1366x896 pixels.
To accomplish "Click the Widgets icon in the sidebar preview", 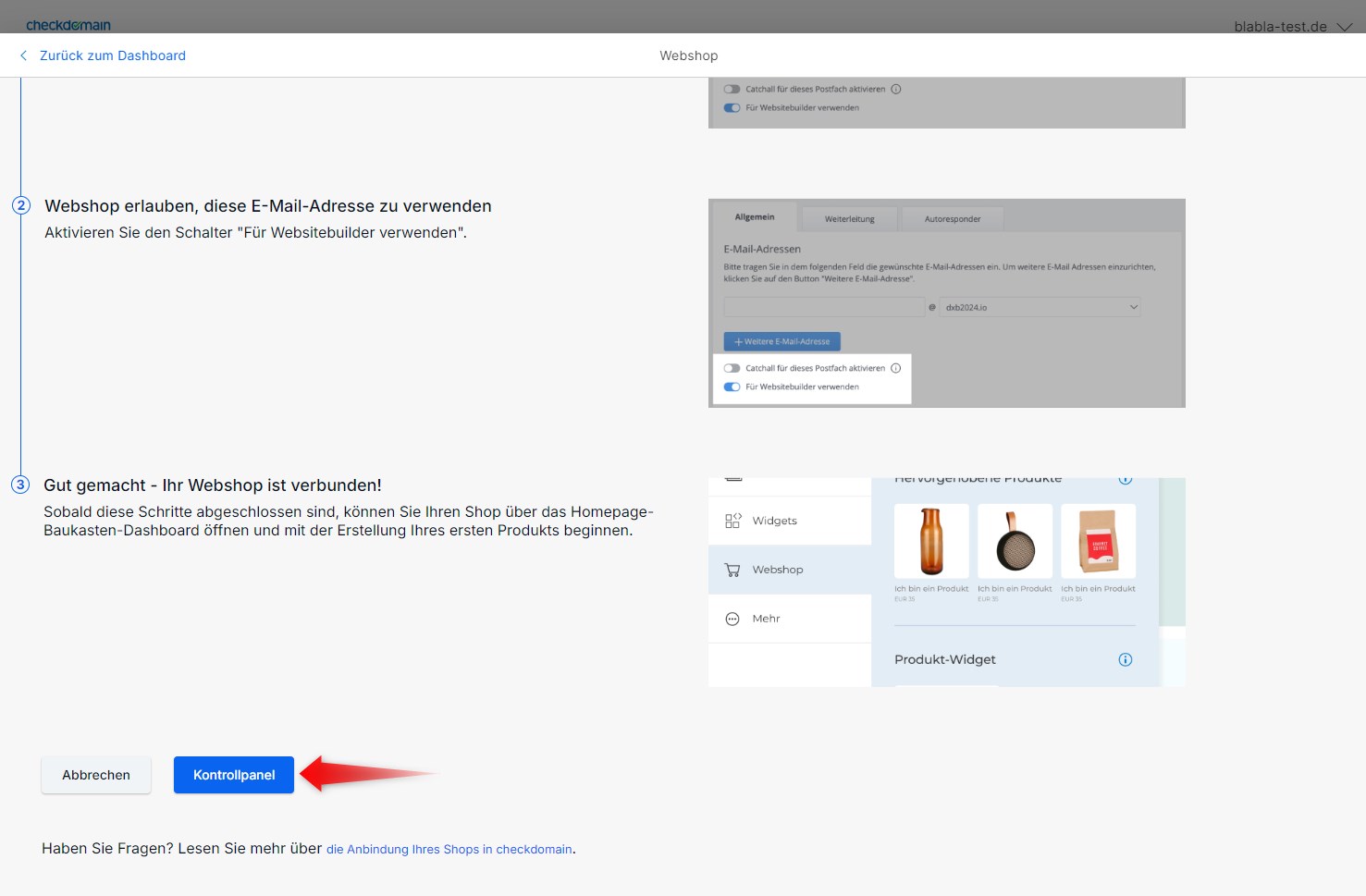I will pos(732,521).
